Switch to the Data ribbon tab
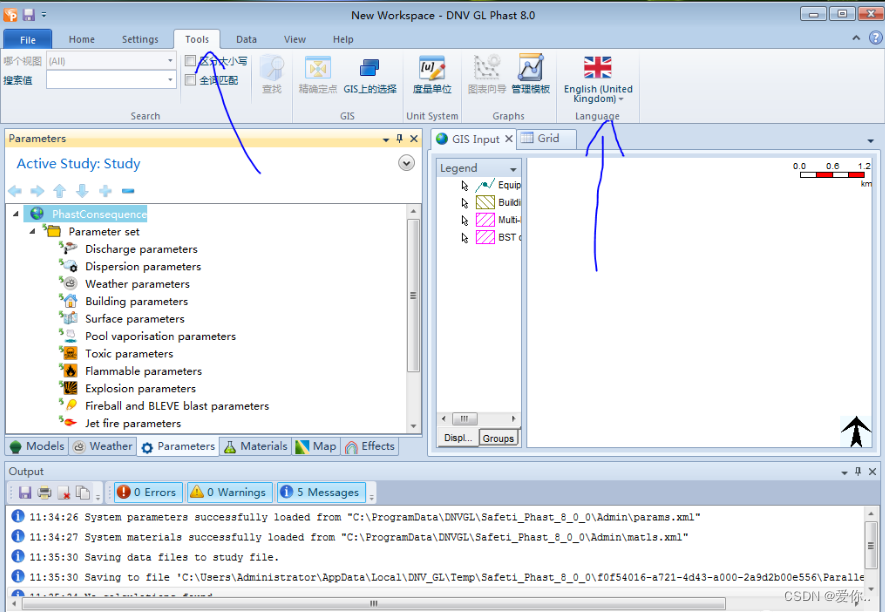This screenshot has height=612, width=885. (x=246, y=39)
